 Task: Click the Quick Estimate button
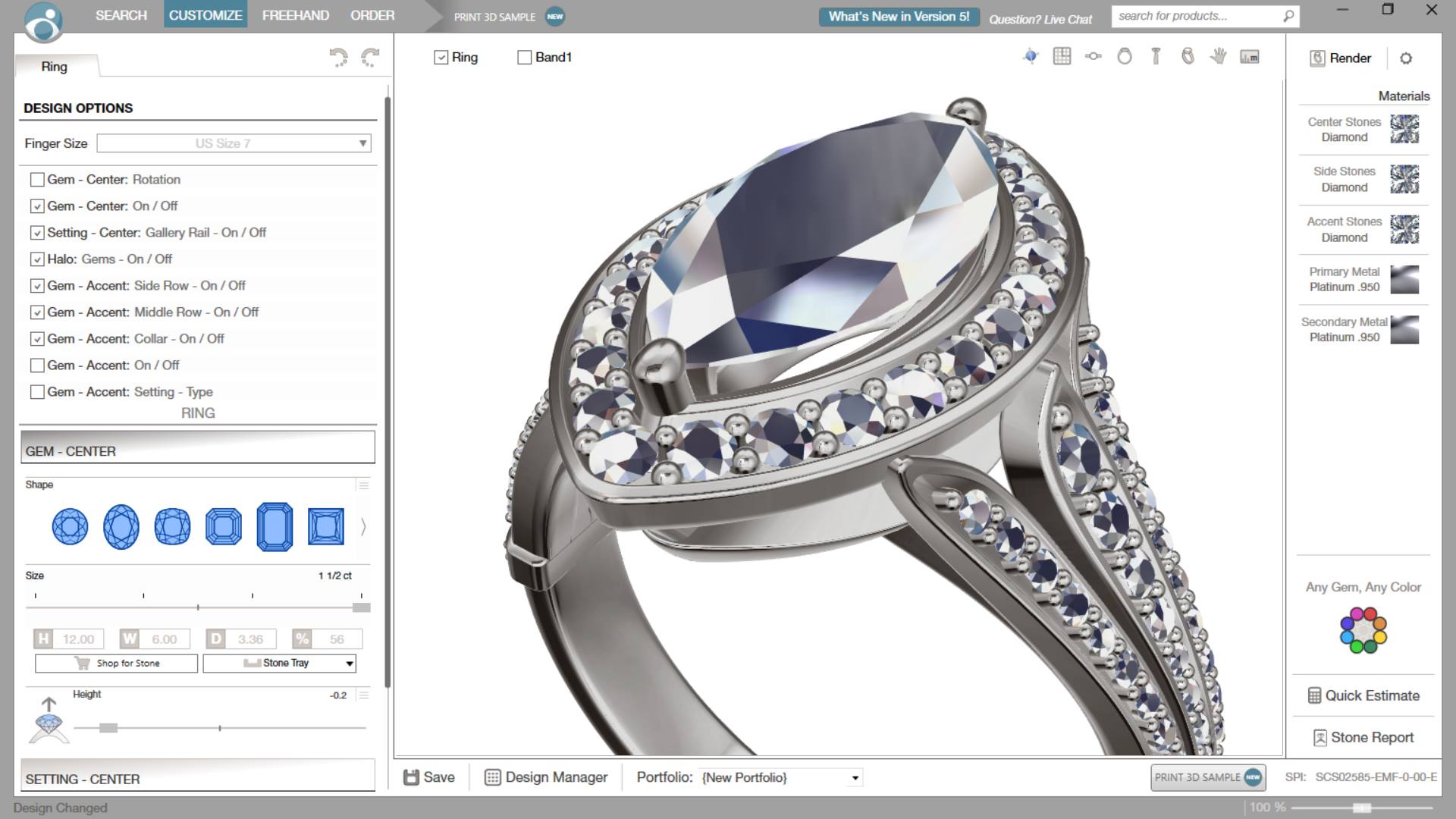click(x=1363, y=695)
